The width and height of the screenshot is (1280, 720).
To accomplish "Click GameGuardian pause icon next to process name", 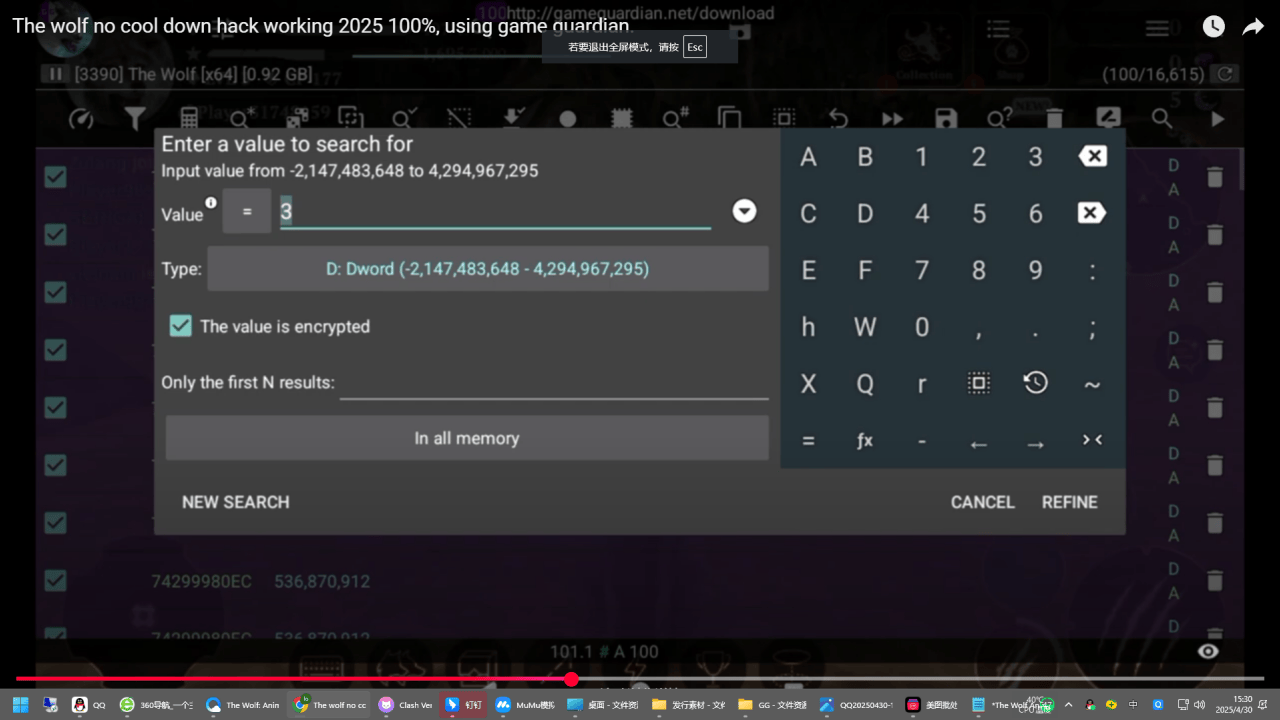I will pos(55,74).
